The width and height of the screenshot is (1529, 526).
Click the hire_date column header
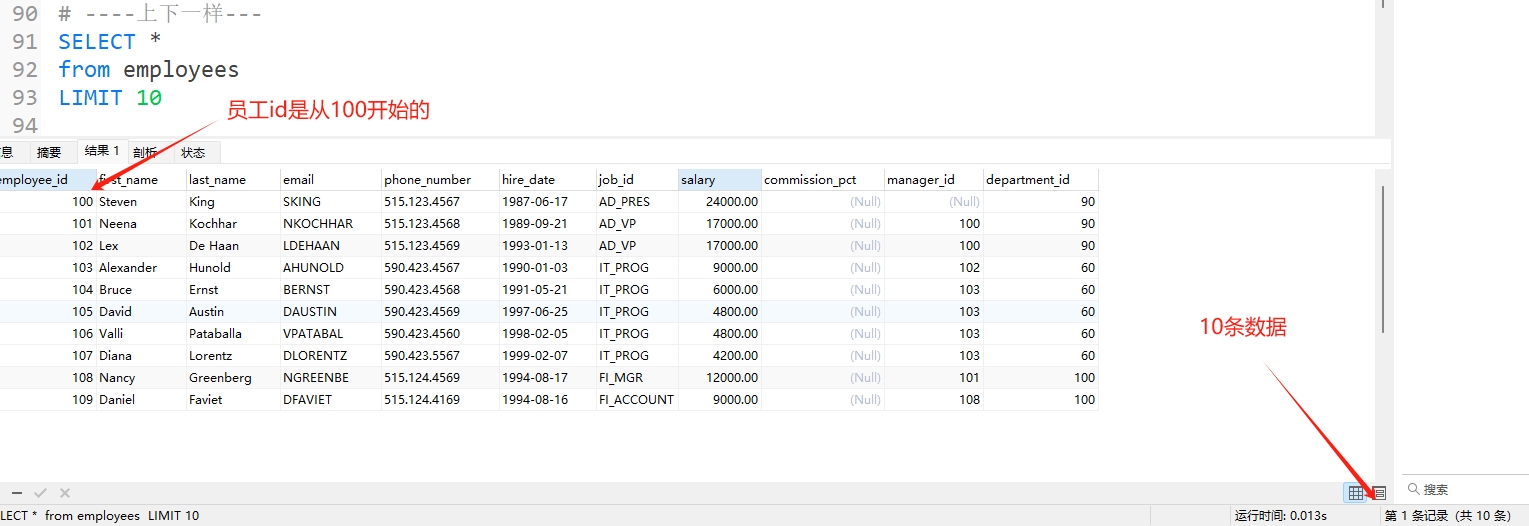point(546,180)
